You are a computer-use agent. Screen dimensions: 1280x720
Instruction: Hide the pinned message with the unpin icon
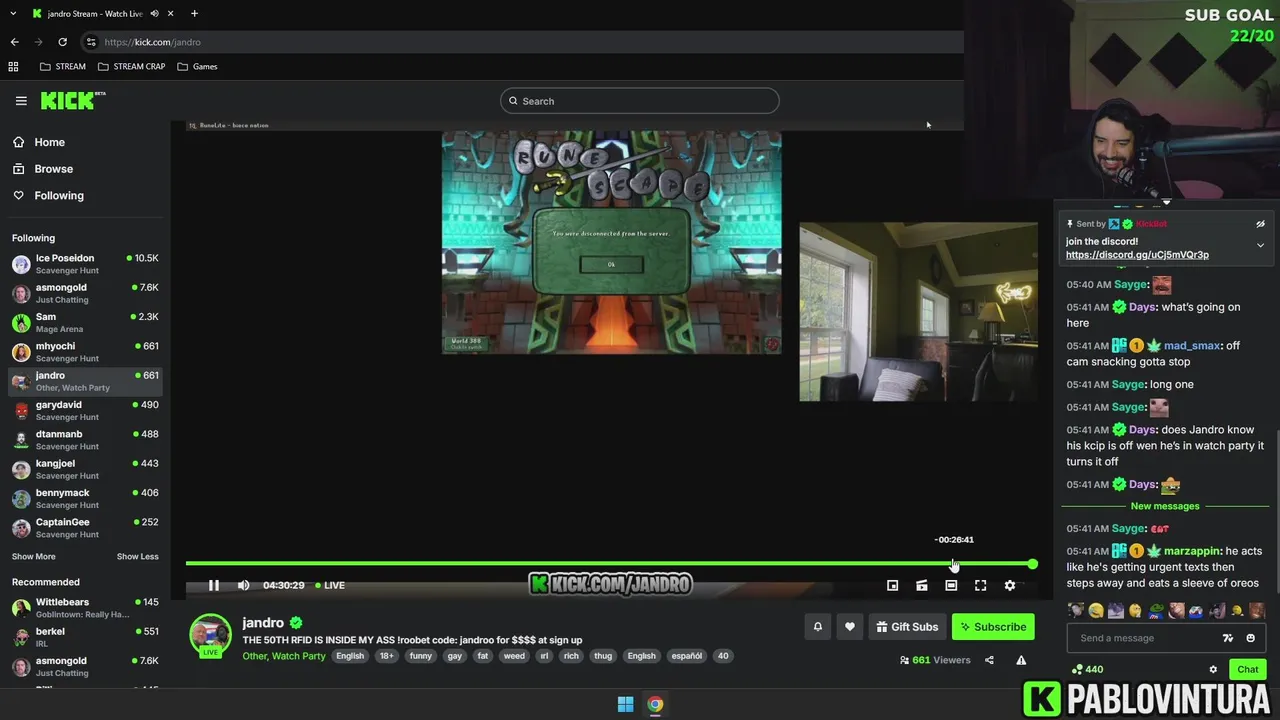tap(1260, 224)
